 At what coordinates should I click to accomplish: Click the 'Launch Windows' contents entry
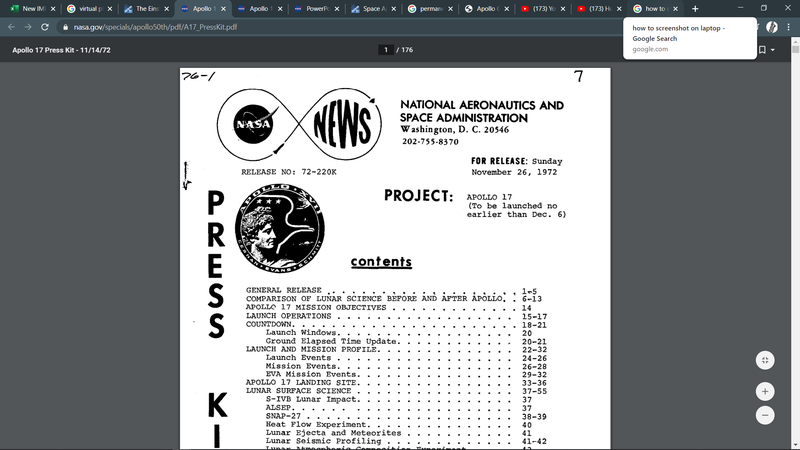click(398, 333)
